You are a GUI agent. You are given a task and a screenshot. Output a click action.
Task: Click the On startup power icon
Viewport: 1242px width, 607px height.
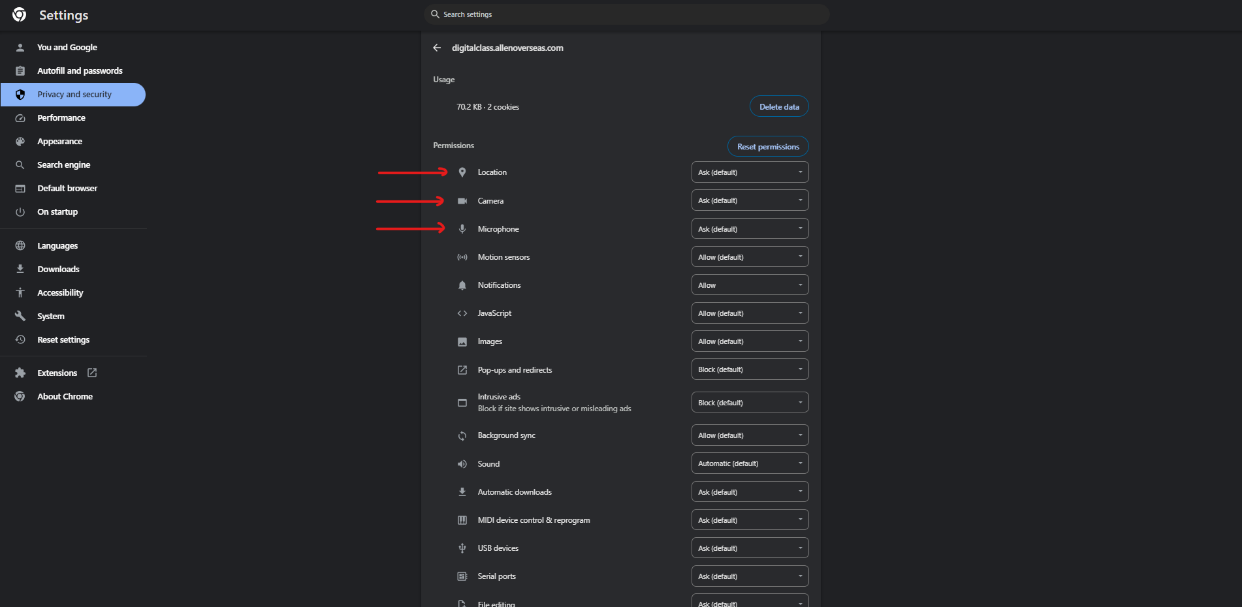[x=20, y=212]
